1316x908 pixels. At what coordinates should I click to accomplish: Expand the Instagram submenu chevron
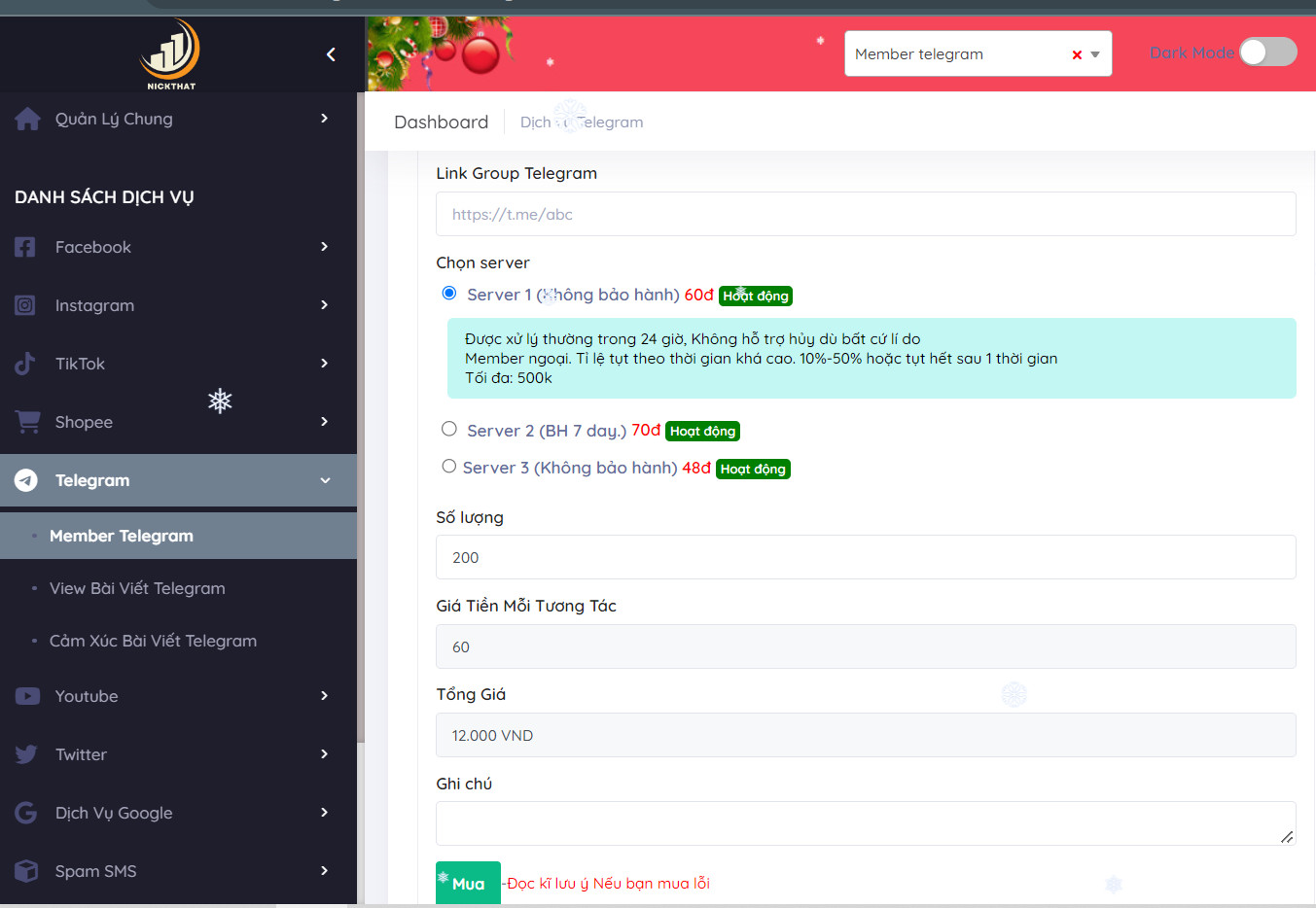[x=325, y=304]
